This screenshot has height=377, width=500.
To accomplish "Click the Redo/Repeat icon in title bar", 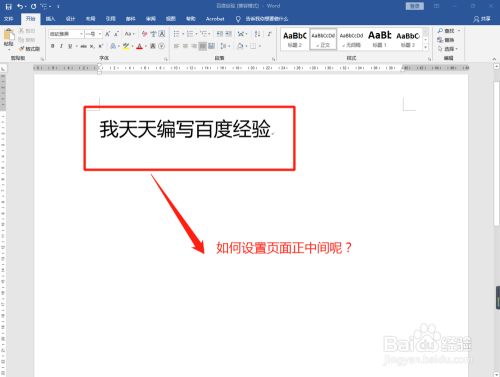I will [x=33, y=6].
